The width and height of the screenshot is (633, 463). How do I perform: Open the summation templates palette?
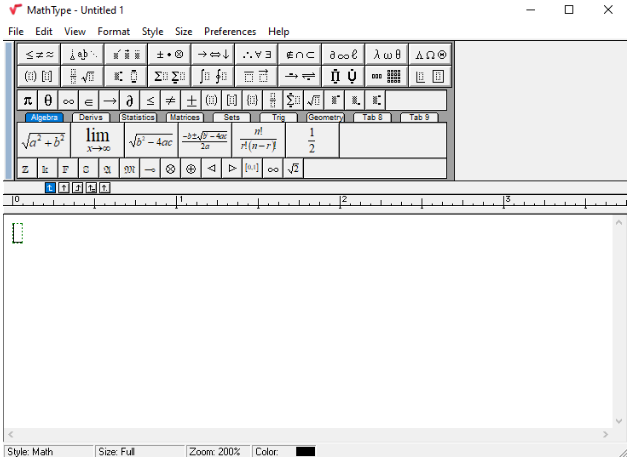tap(170, 76)
